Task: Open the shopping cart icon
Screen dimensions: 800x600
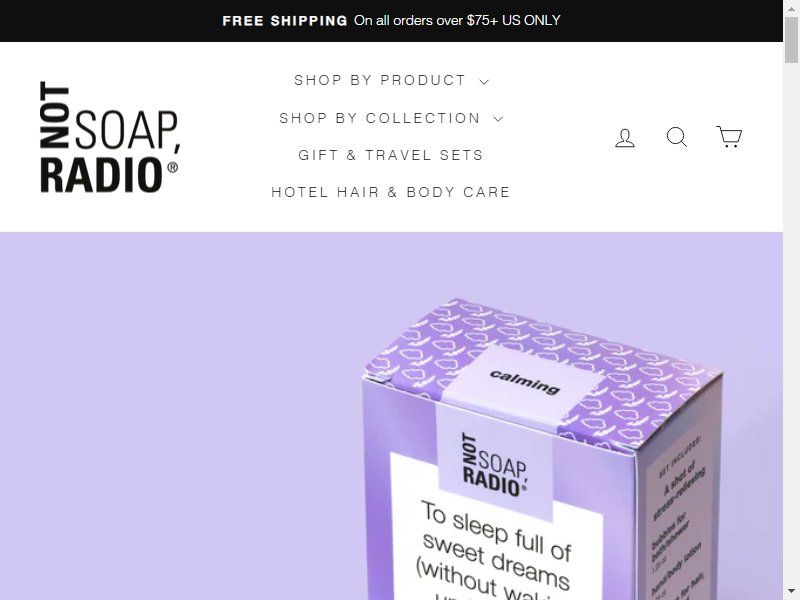Action: [729, 137]
